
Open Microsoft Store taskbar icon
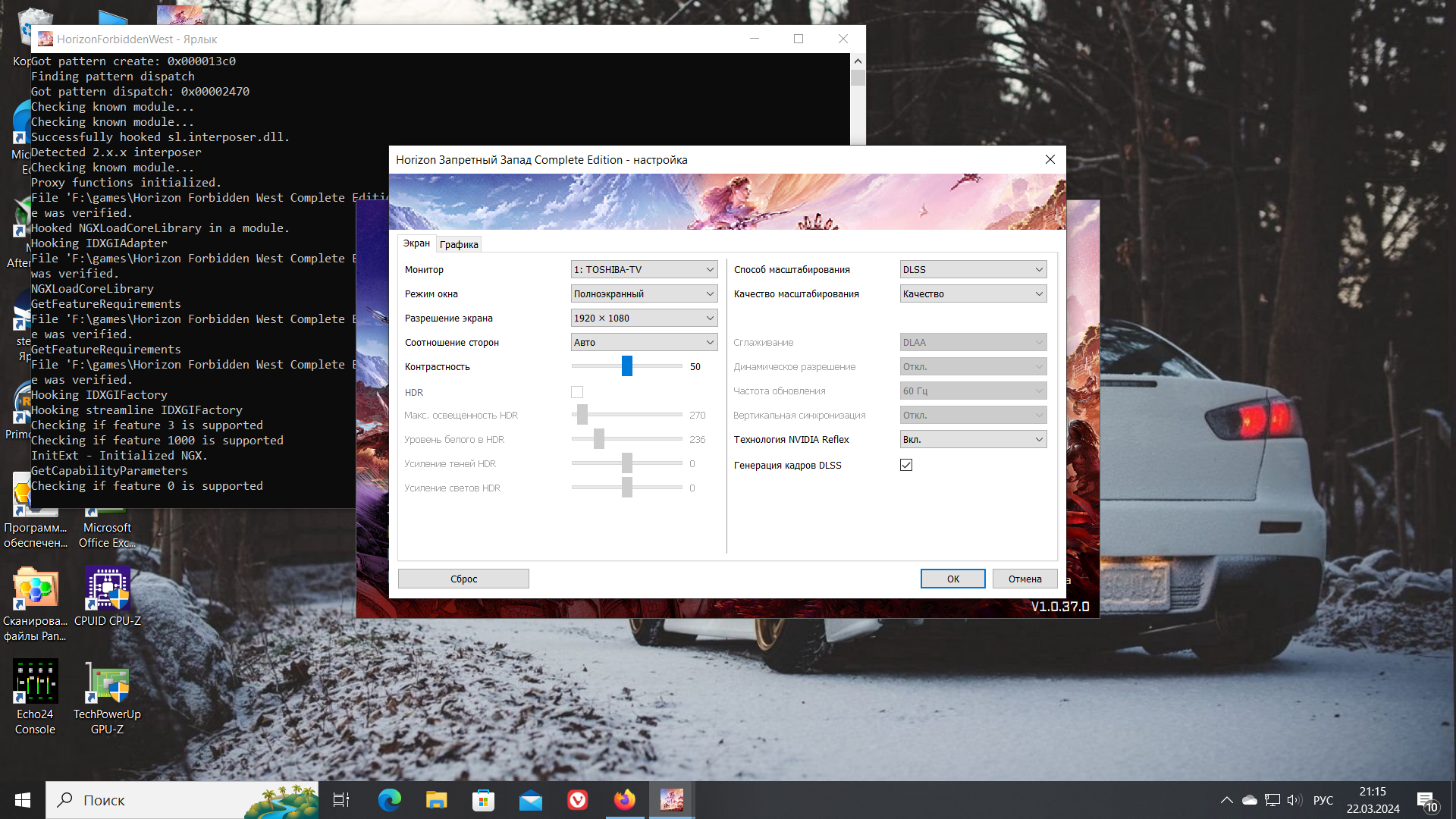[x=483, y=800]
